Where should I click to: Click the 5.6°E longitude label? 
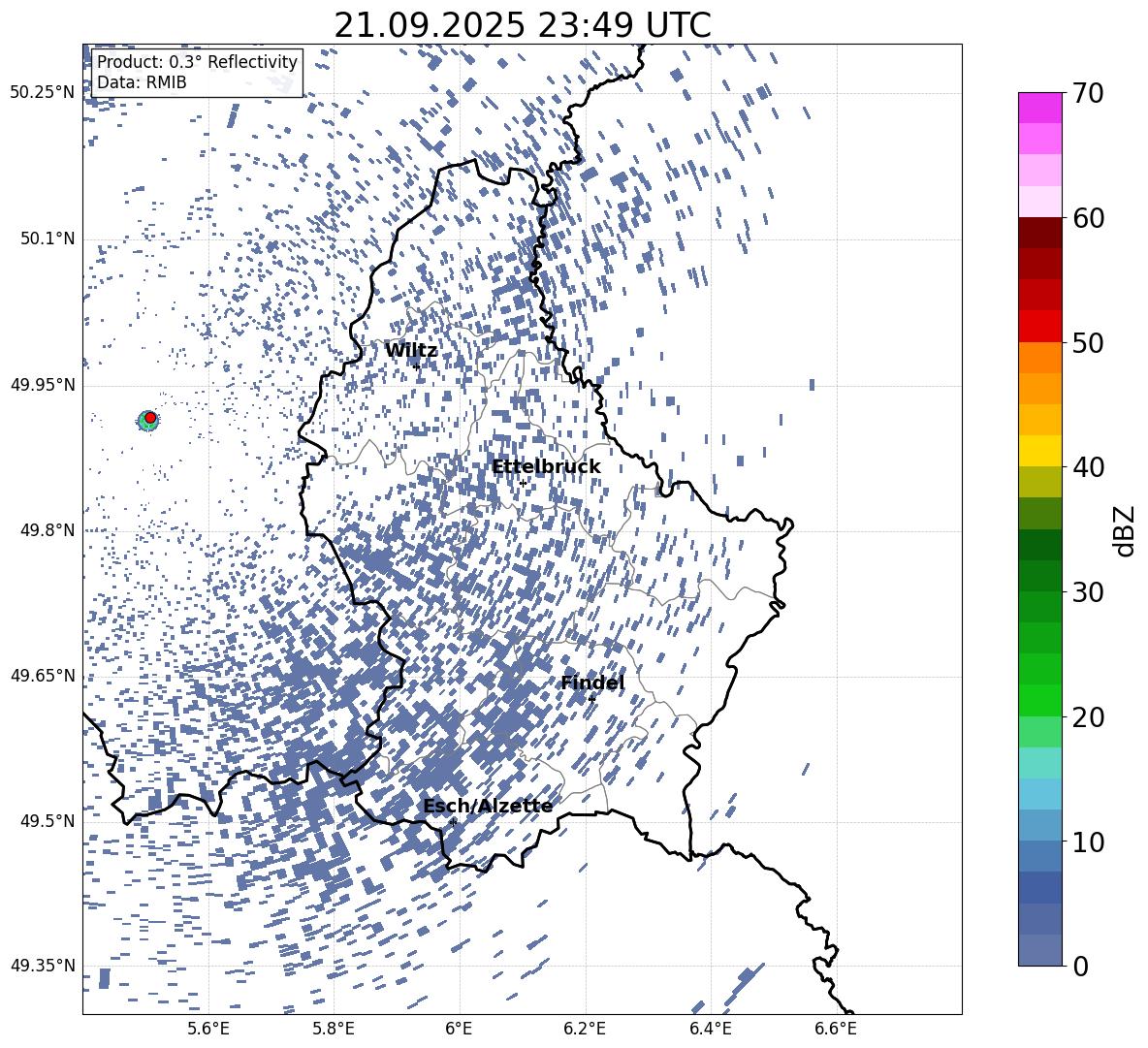tap(208, 1029)
